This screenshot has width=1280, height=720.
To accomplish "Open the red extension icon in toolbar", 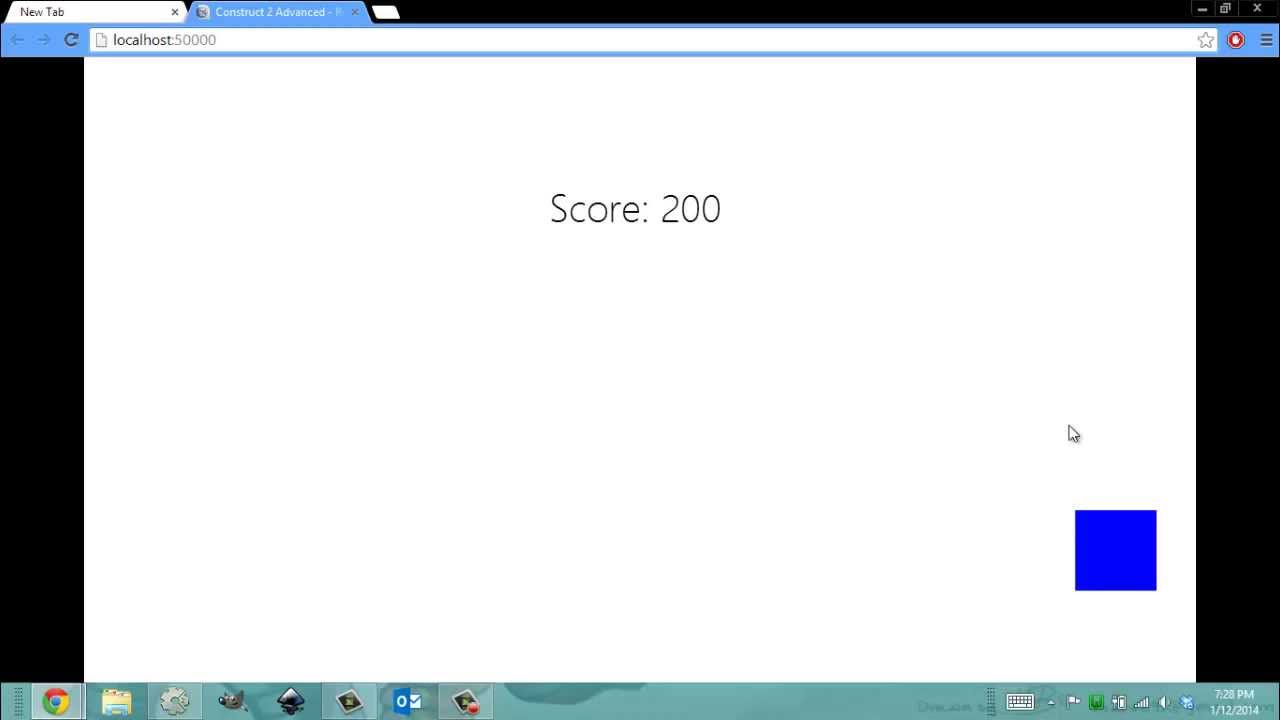I will tap(1236, 40).
